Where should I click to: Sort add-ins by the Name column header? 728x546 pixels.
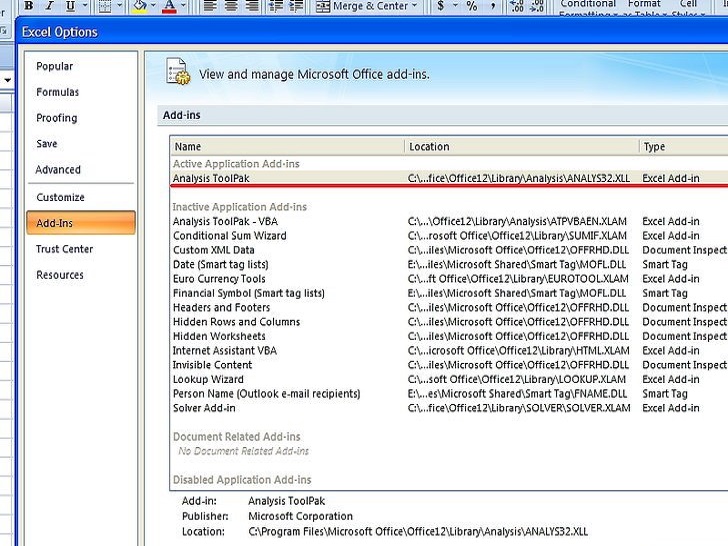[x=287, y=146]
